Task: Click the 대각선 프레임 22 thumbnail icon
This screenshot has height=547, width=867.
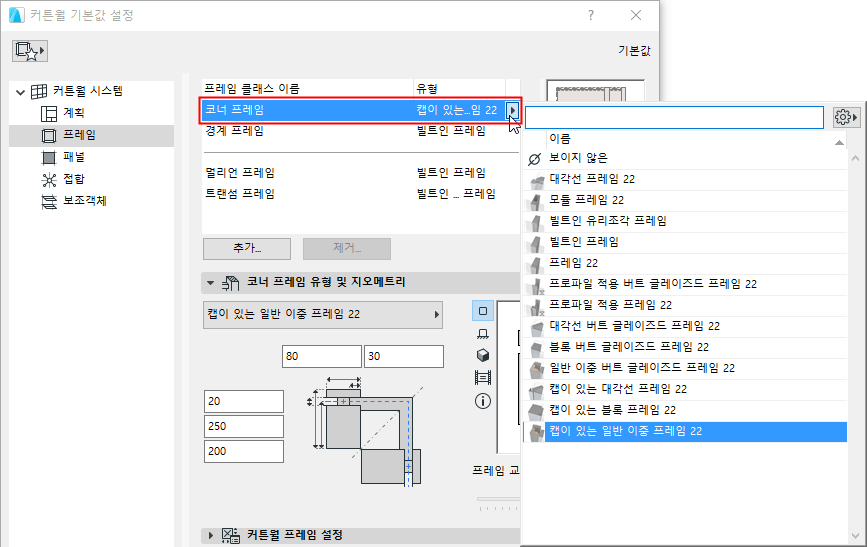Action: pos(535,180)
